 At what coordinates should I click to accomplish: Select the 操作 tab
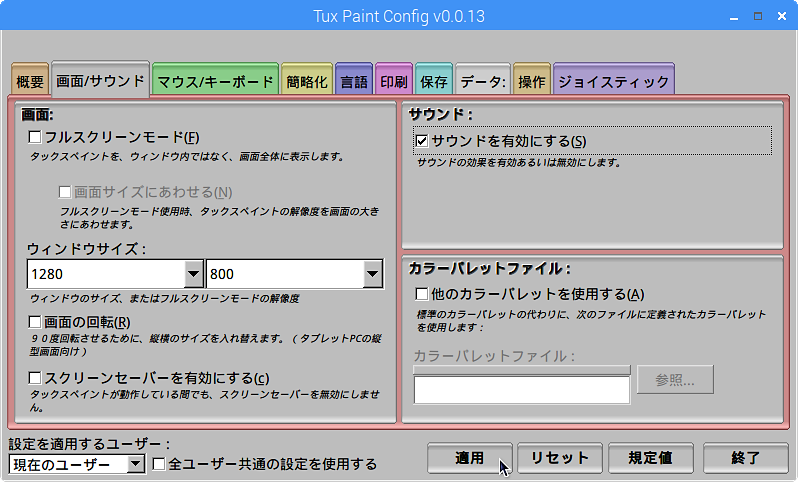pos(532,80)
